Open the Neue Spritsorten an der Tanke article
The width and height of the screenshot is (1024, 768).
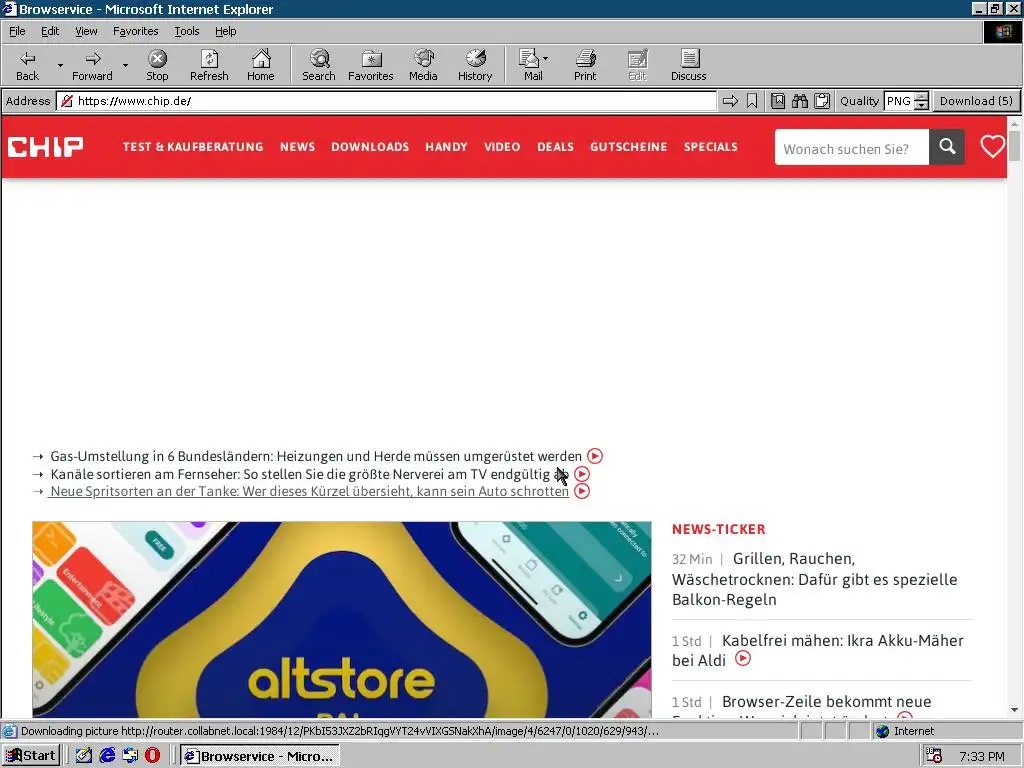coord(310,491)
